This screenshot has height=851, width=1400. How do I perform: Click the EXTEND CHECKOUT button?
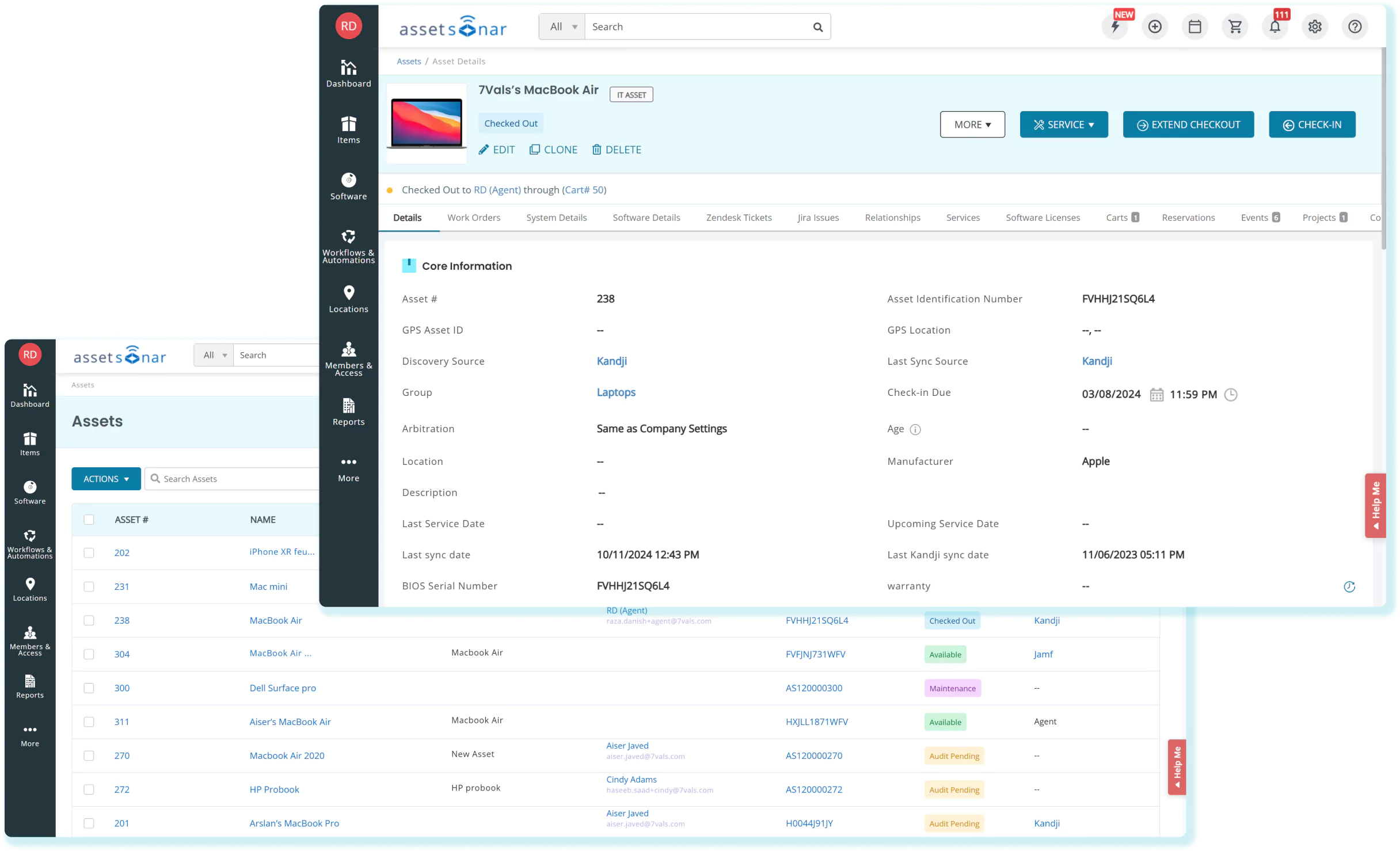(x=1188, y=124)
